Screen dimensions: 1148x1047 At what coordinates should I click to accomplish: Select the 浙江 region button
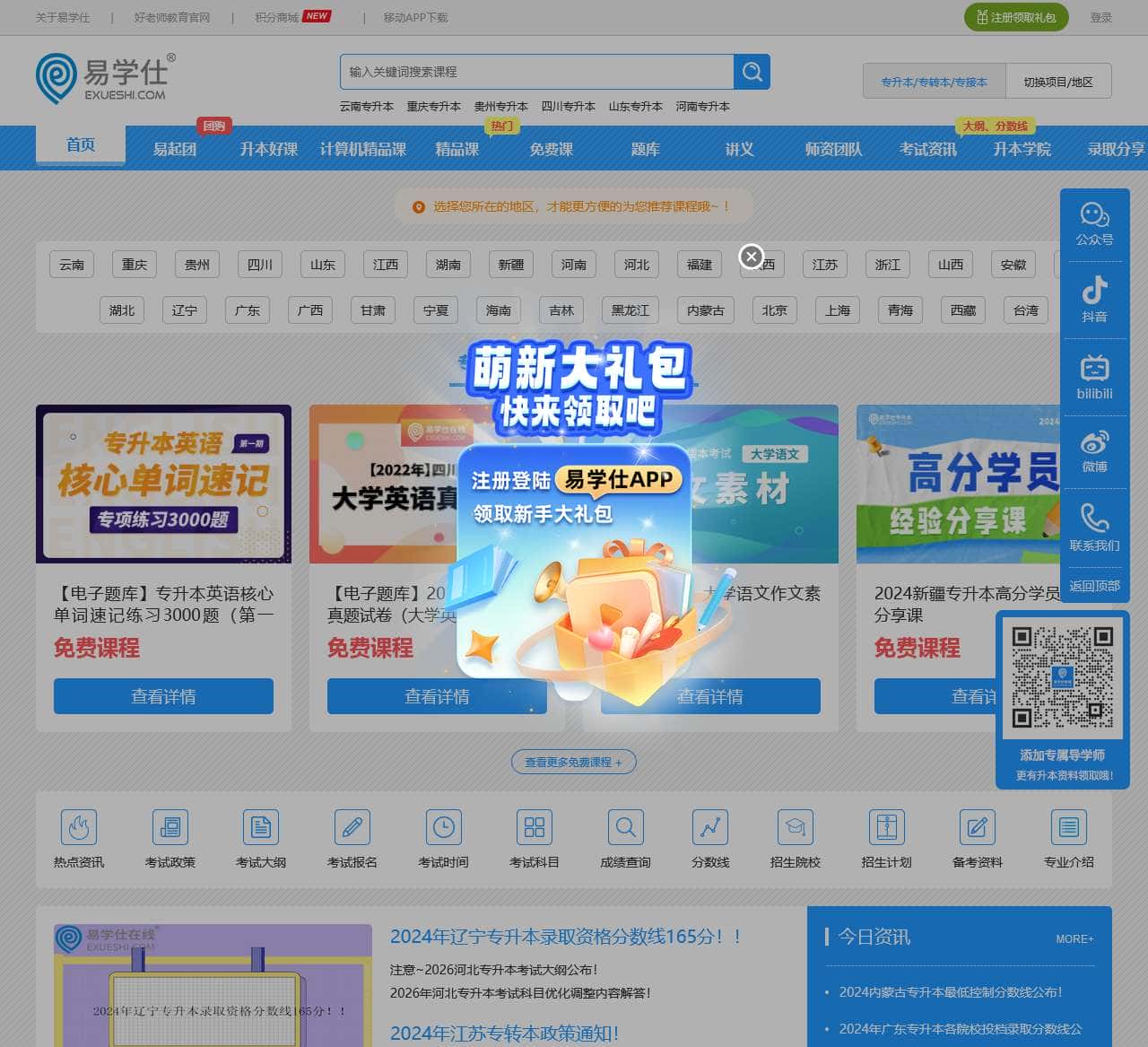888,265
